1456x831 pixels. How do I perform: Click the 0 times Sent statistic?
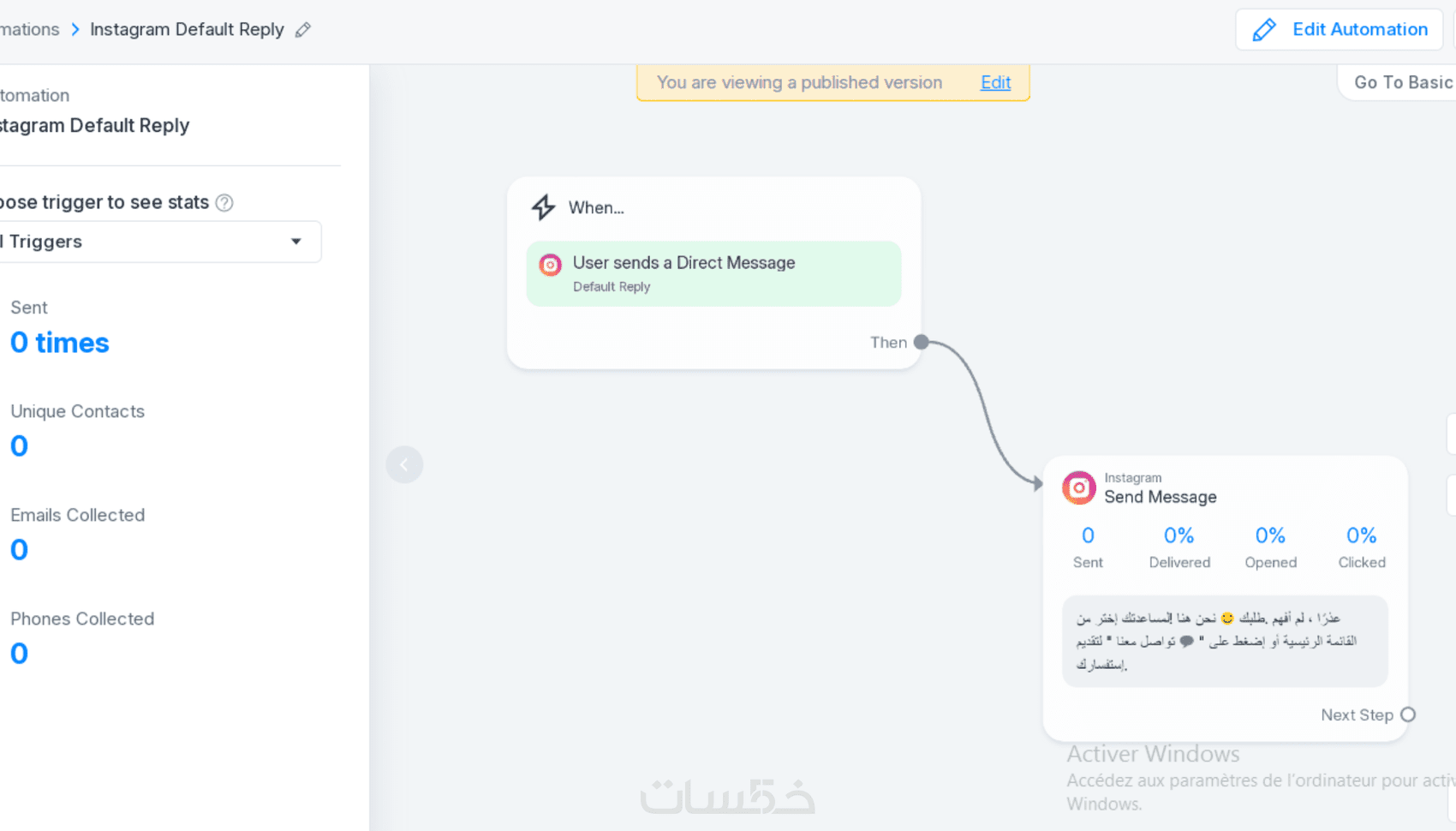point(60,343)
